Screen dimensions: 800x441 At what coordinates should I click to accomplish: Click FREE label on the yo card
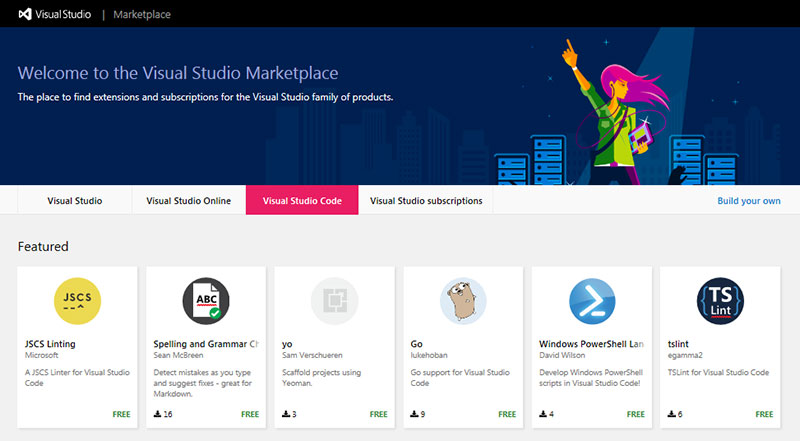pos(379,414)
